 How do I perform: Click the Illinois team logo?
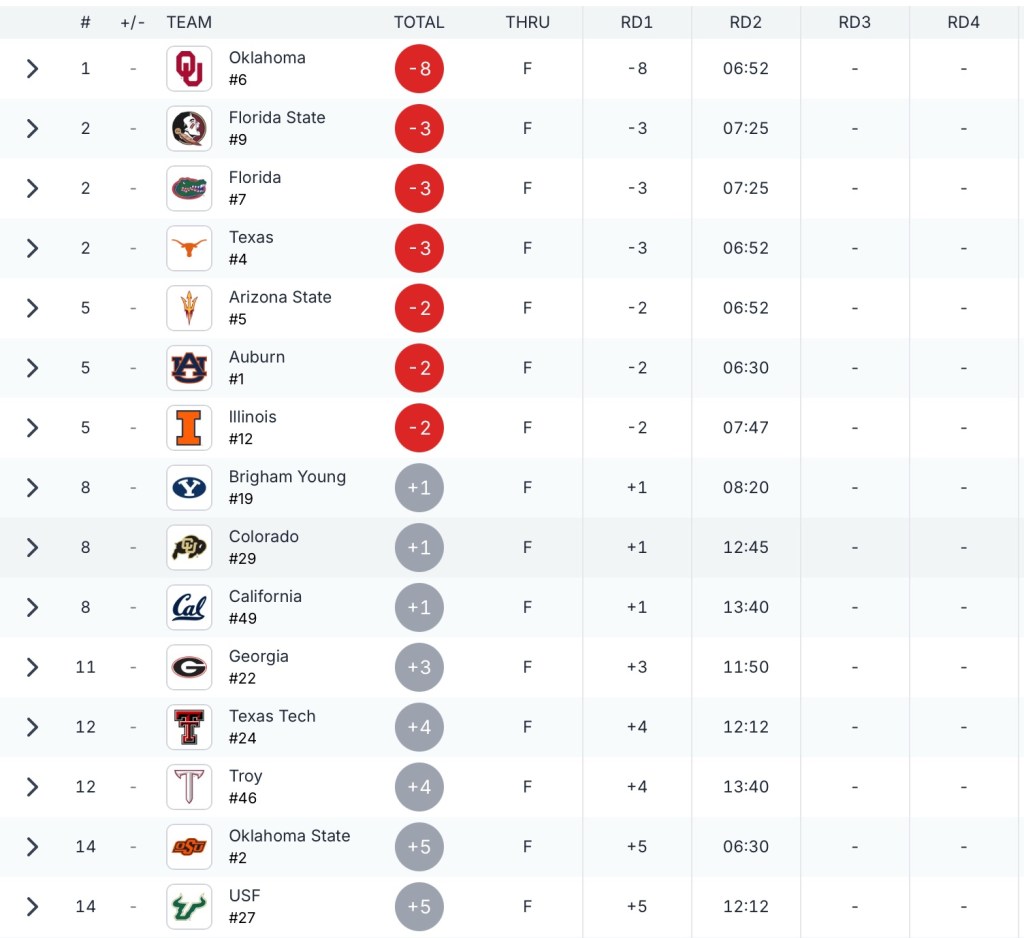tap(189, 428)
